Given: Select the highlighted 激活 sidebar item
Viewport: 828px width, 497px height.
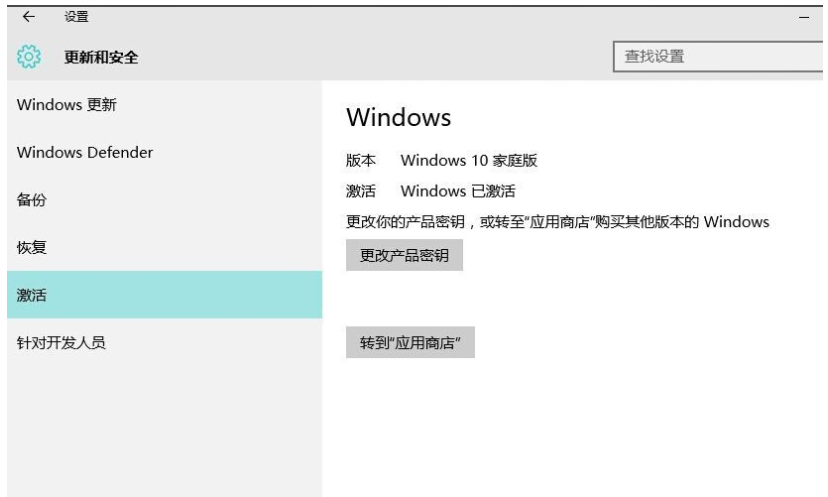Looking at the screenshot, I should pyautogui.click(x=32, y=295).
